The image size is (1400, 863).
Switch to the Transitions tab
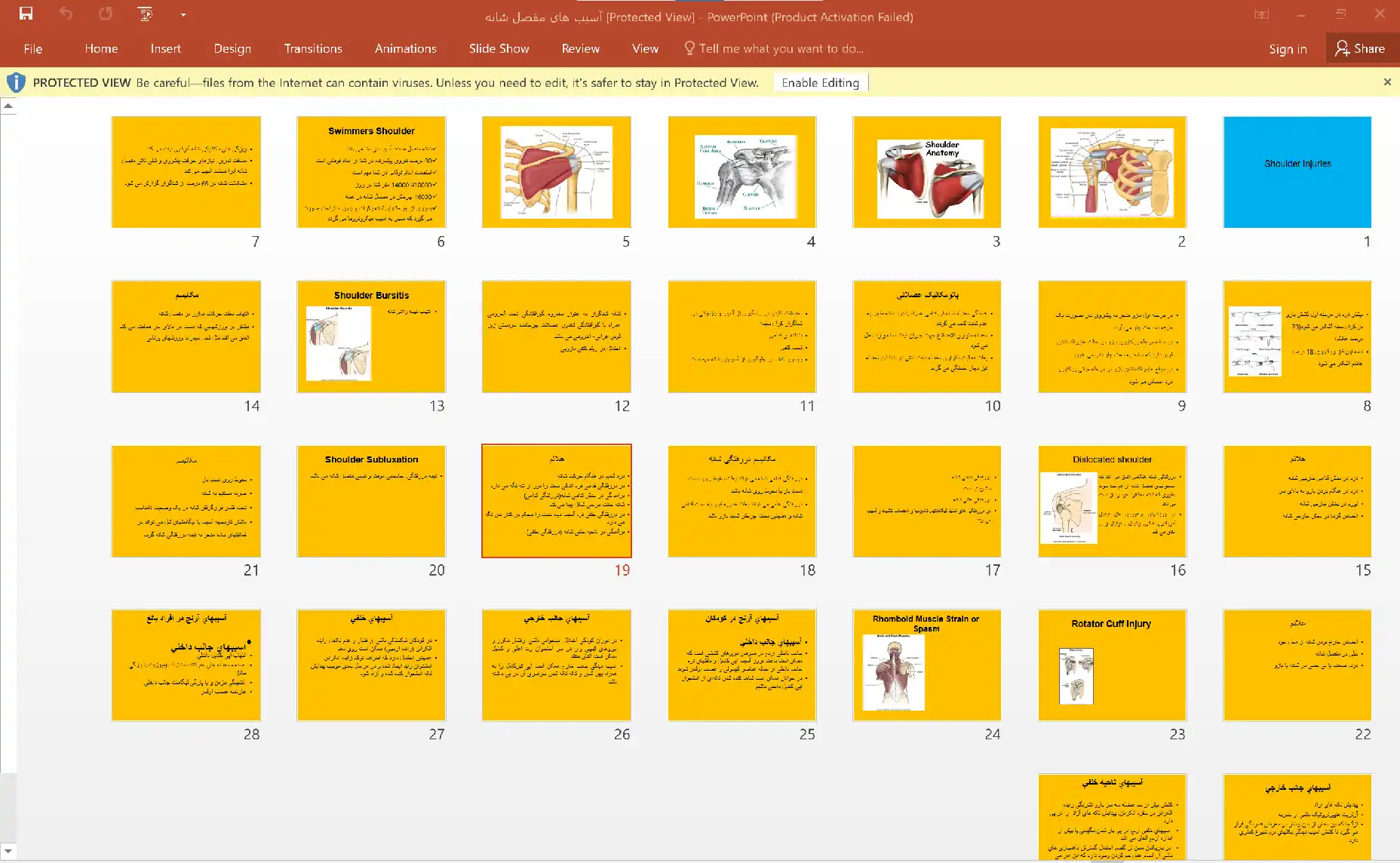312,49
